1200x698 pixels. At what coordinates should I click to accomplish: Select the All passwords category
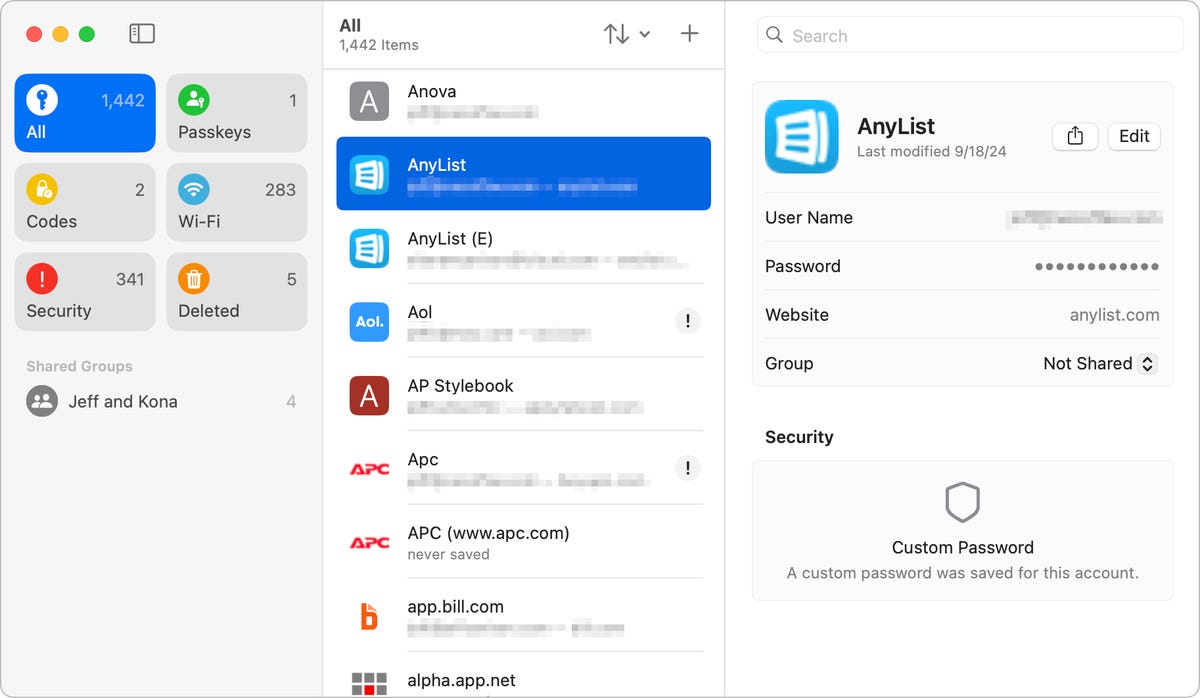coord(85,113)
